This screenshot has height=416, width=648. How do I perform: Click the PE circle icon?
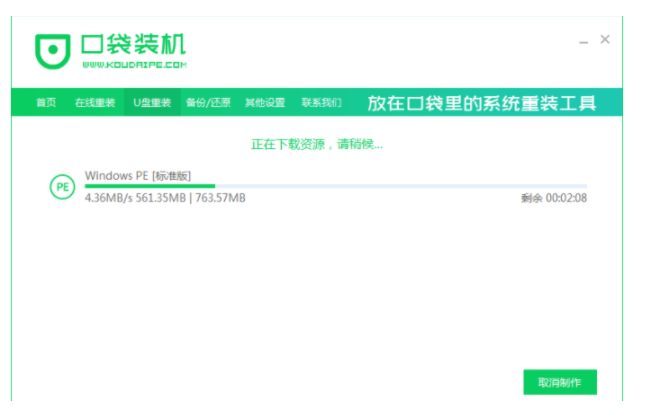click(62, 187)
